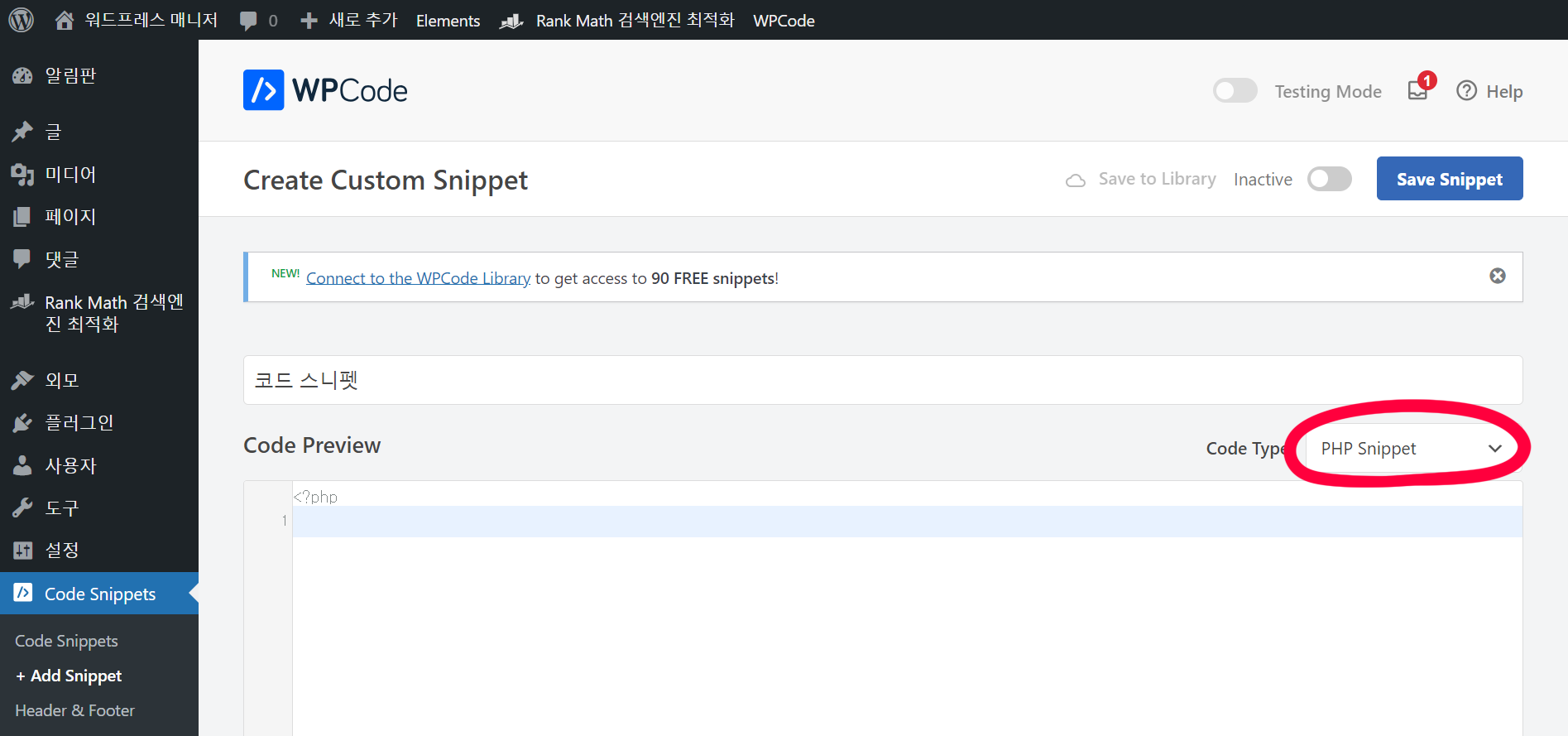This screenshot has height=736, width=1568.
Task: Click the pushpin icon for 글
Action: [22, 131]
